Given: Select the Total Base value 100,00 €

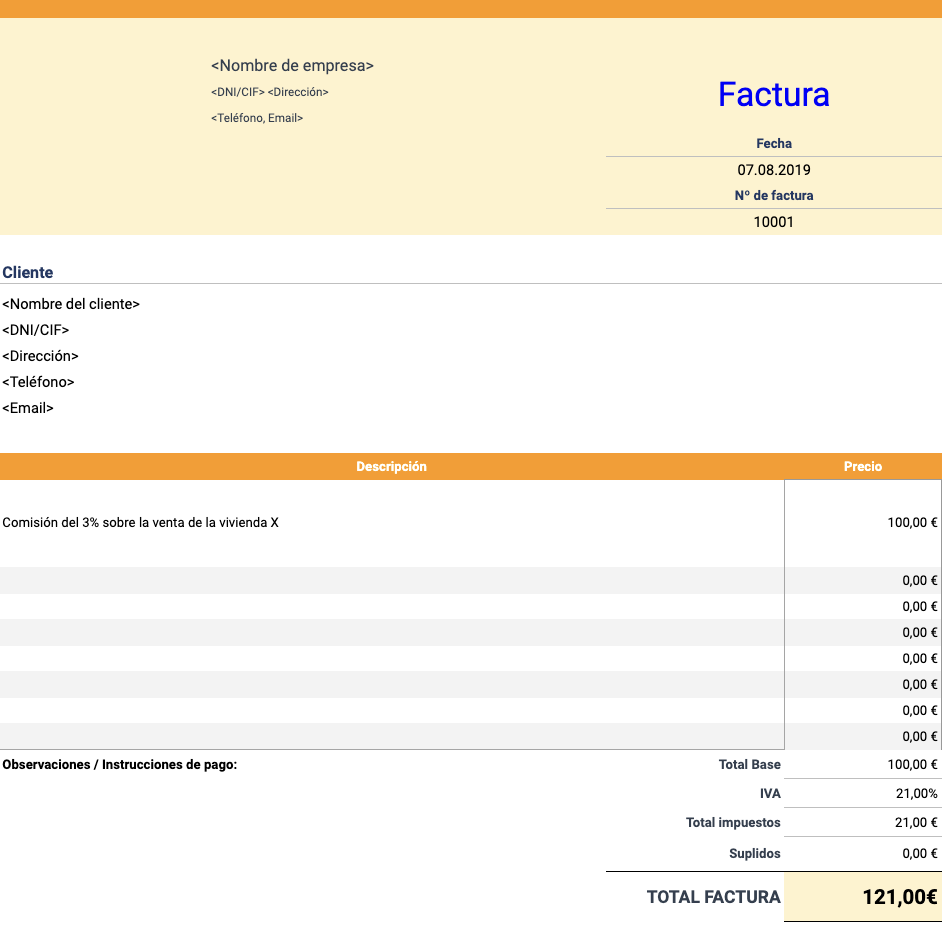Looking at the screenshot, I should [x=912, y=764].
